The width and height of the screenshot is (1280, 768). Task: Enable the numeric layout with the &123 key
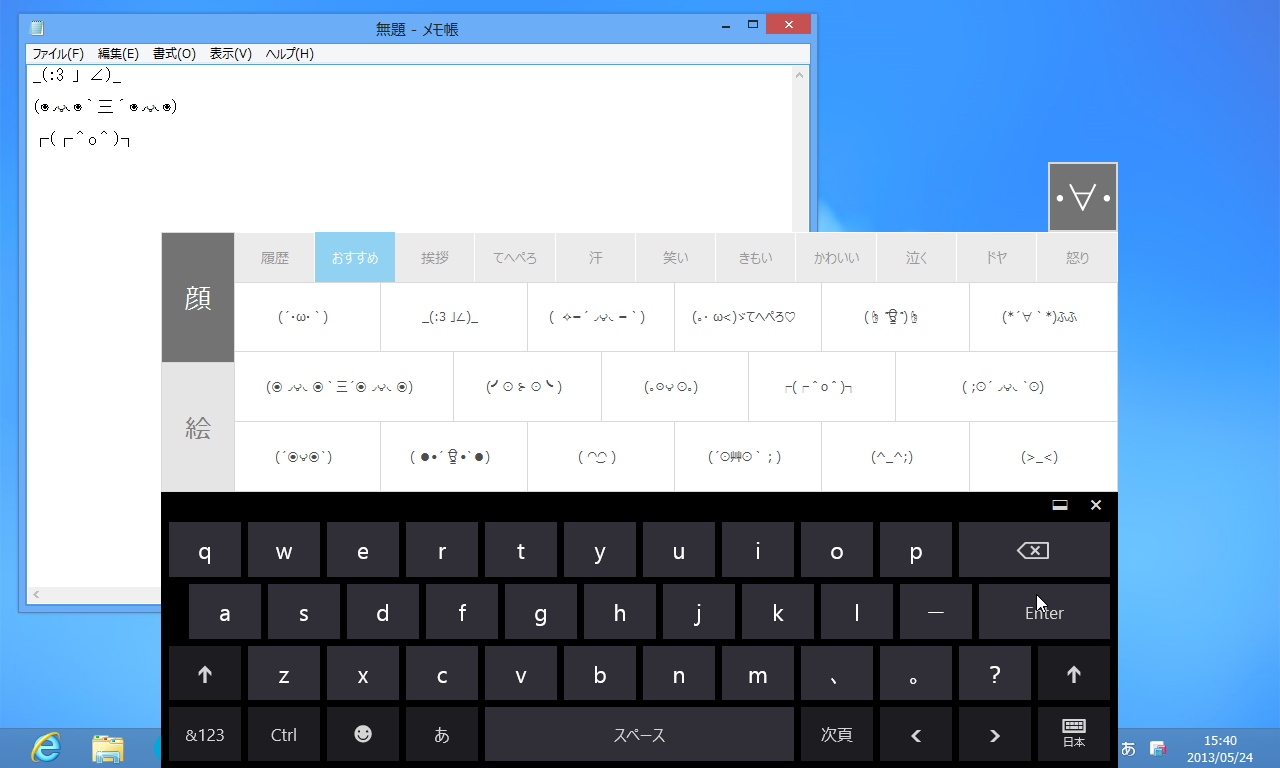tap(205, 734)
